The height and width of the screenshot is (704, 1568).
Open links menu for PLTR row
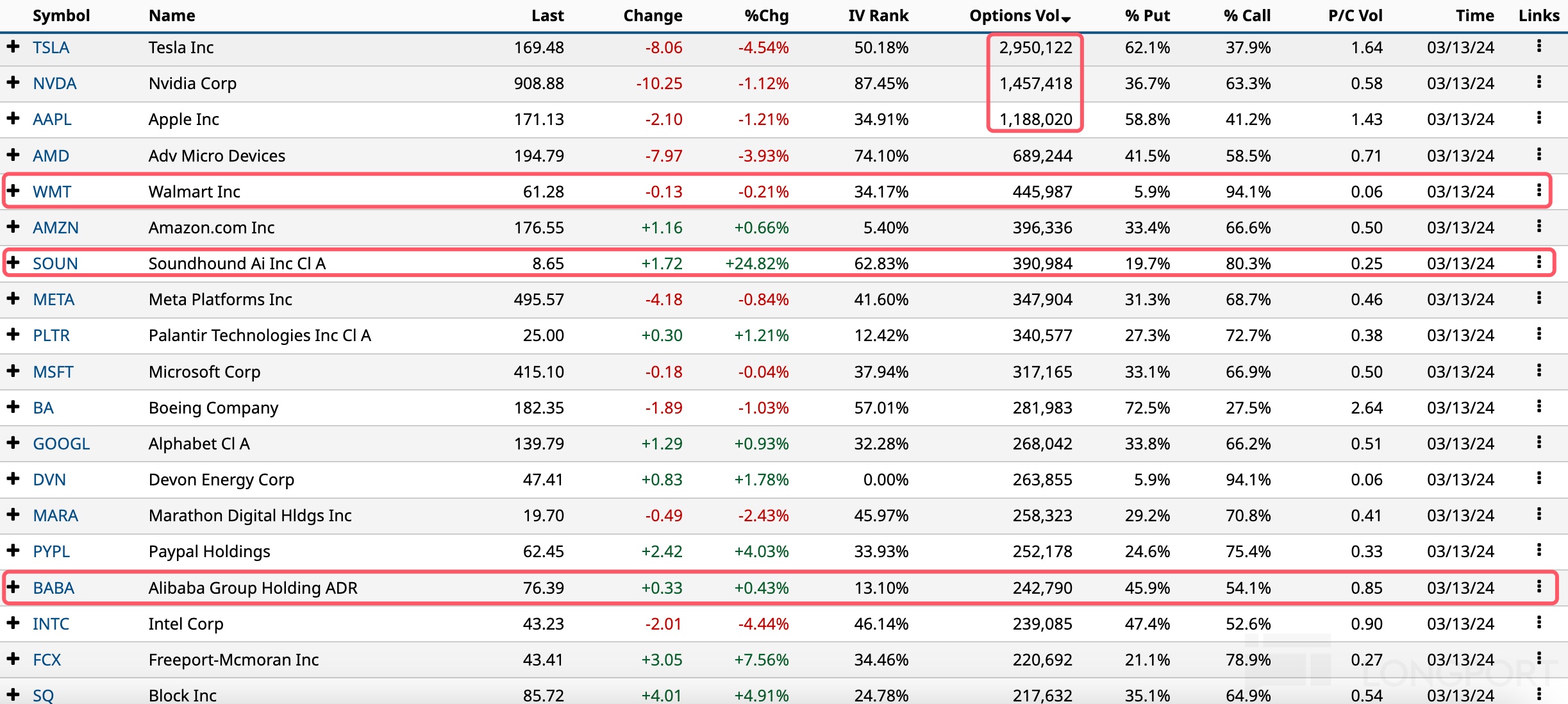1539,334
